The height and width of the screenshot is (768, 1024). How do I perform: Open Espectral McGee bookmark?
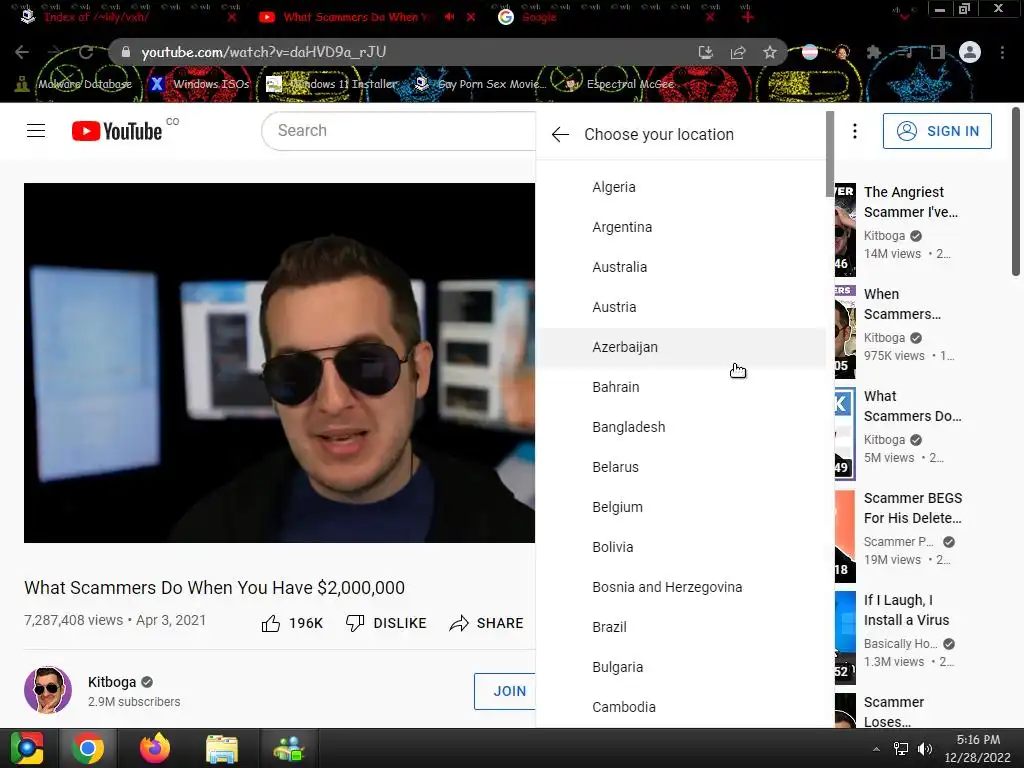pos(619,84)
